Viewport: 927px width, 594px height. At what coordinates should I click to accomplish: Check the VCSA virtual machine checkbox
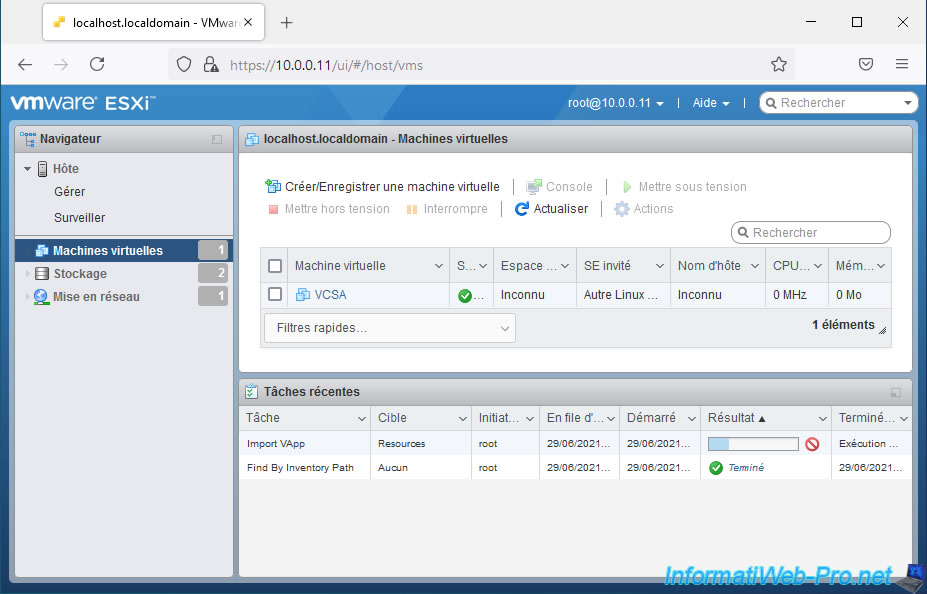click(x=275, y=295)
